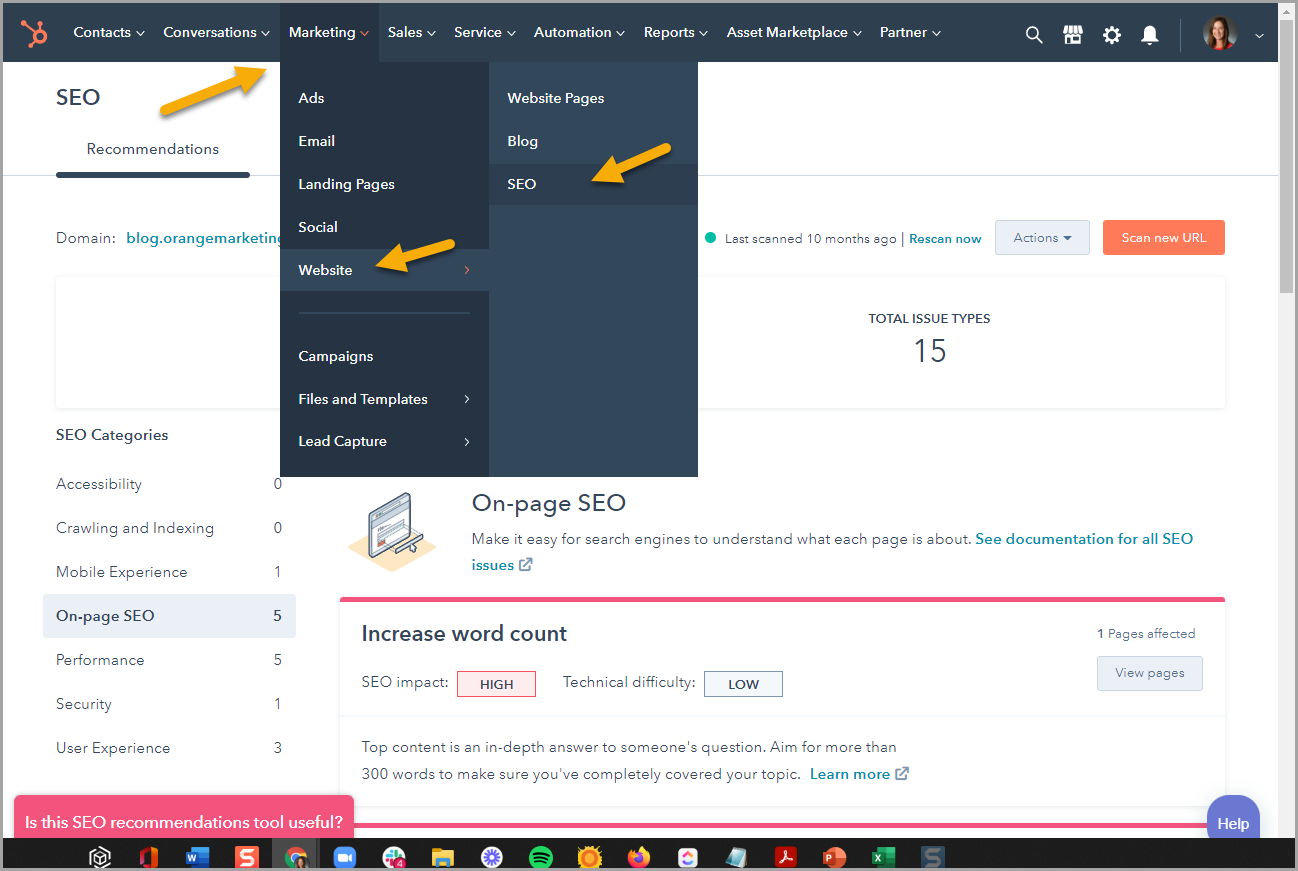
Task: Open Slack from the taskbar
Action: coord(394,857)
